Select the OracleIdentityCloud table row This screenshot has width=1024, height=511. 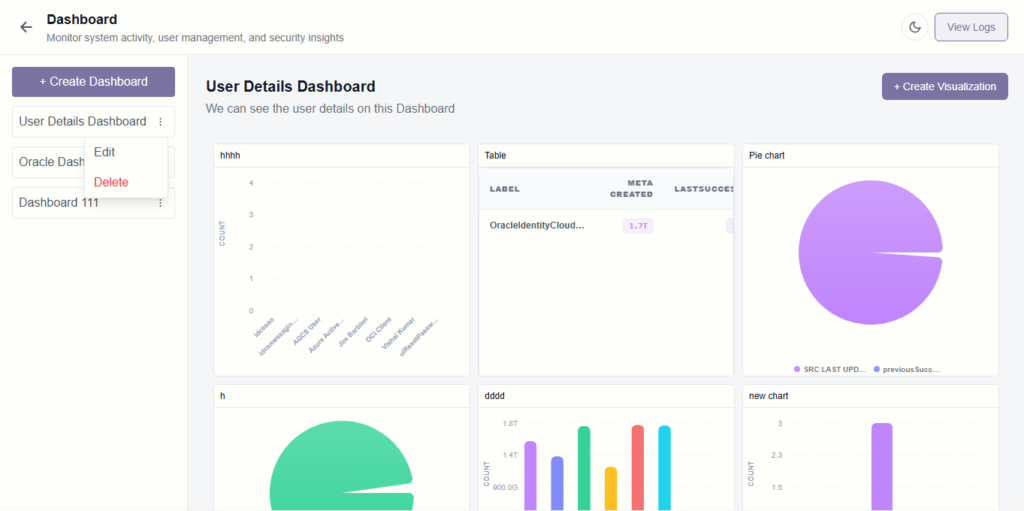pos(537,226)
